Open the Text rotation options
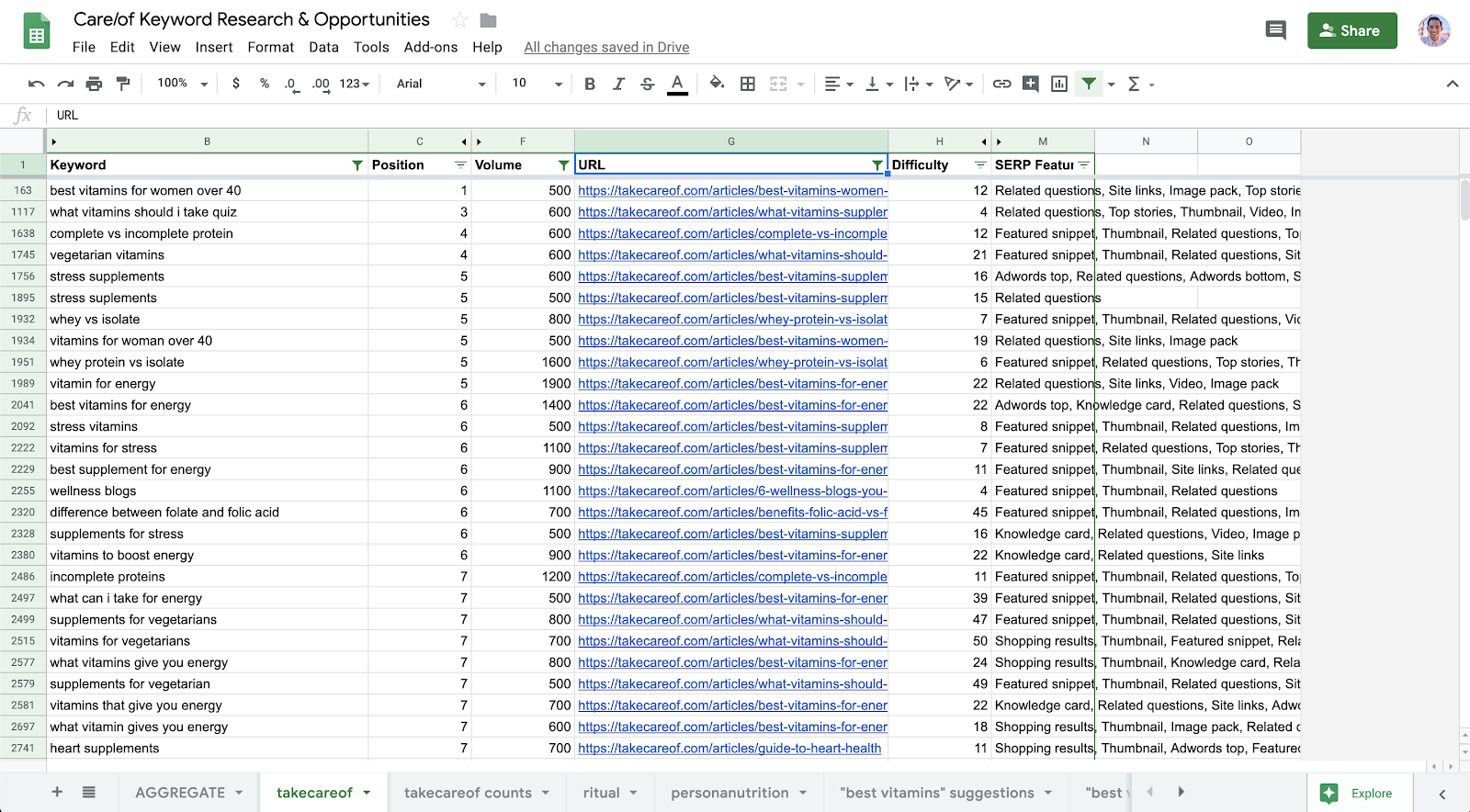The width and height of the screenshot is (1470, 812). (x=958, y=84)
